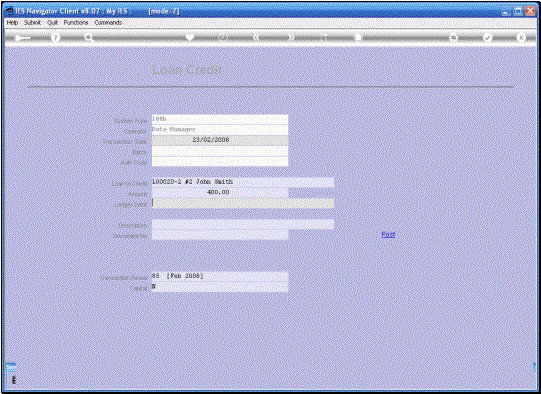Click the checkmark icon in the toolbar
The height and width of the screenshot is (394, 541).
pyautogui.click(x=487, y=37)
